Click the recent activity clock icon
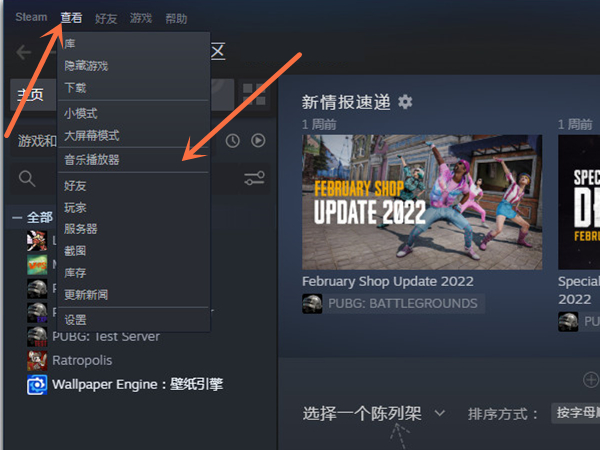The width and height of the screenshot is (600, 450). tap(233, 141)
